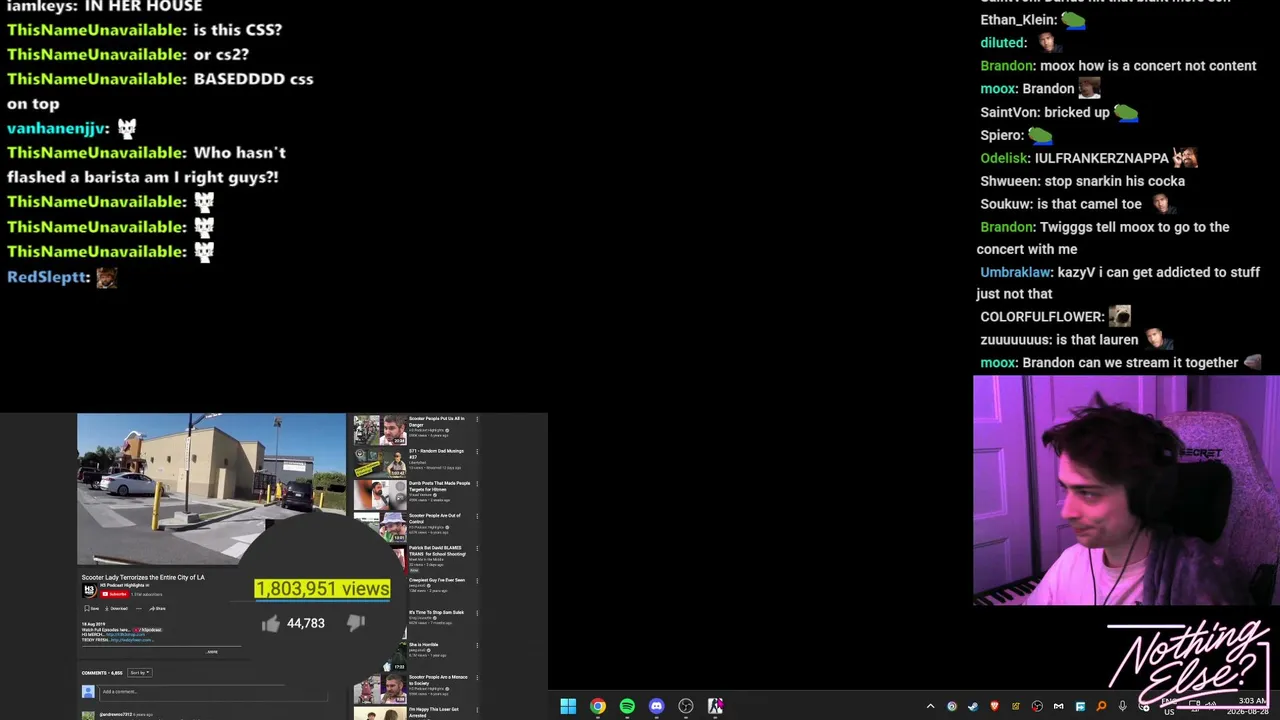Screen dimensions: 1280x720
Task: Click the red Subscribe button
Action: click(x=114, y=594)
